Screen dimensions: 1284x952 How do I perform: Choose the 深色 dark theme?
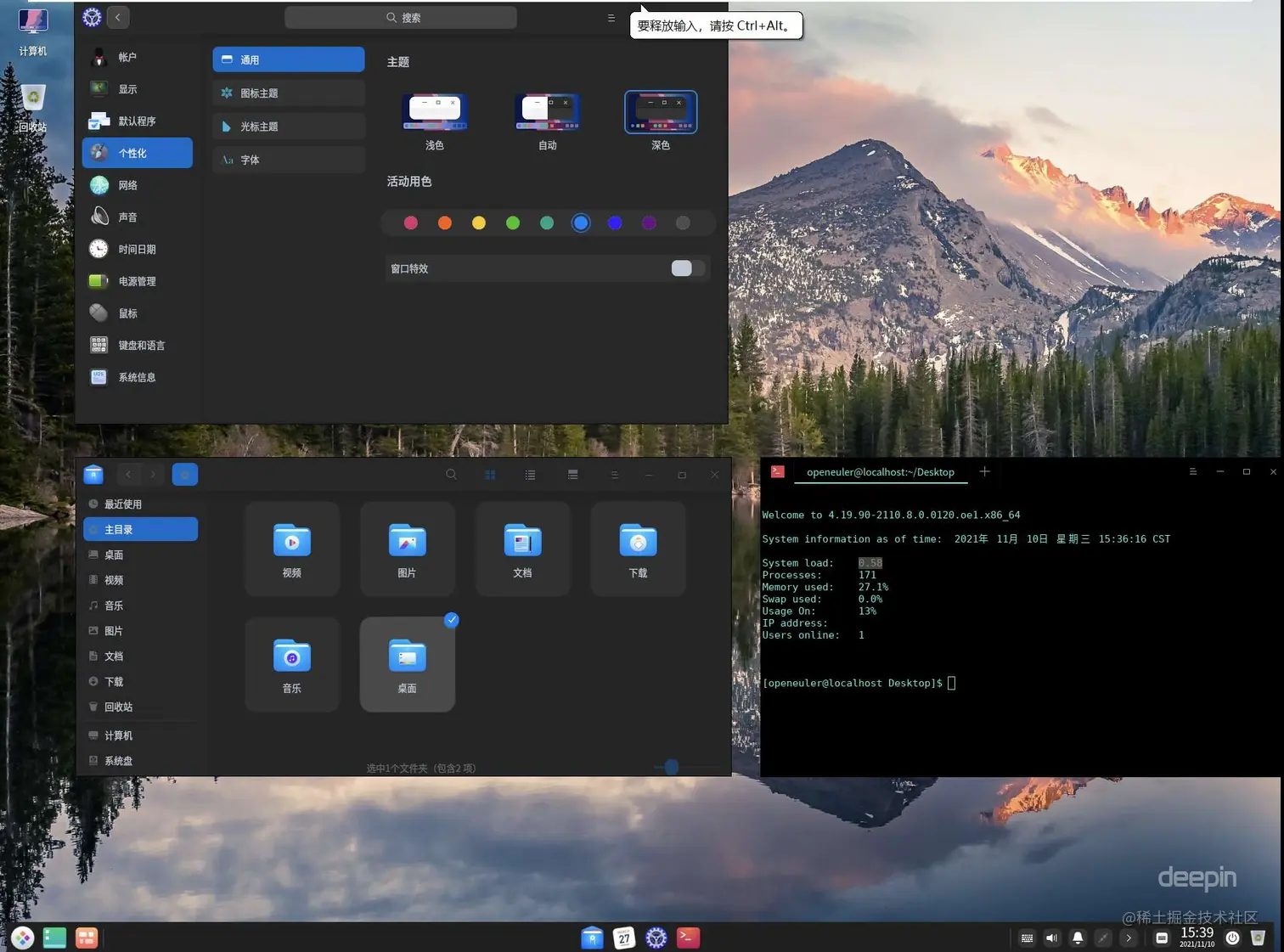point(661,112)
